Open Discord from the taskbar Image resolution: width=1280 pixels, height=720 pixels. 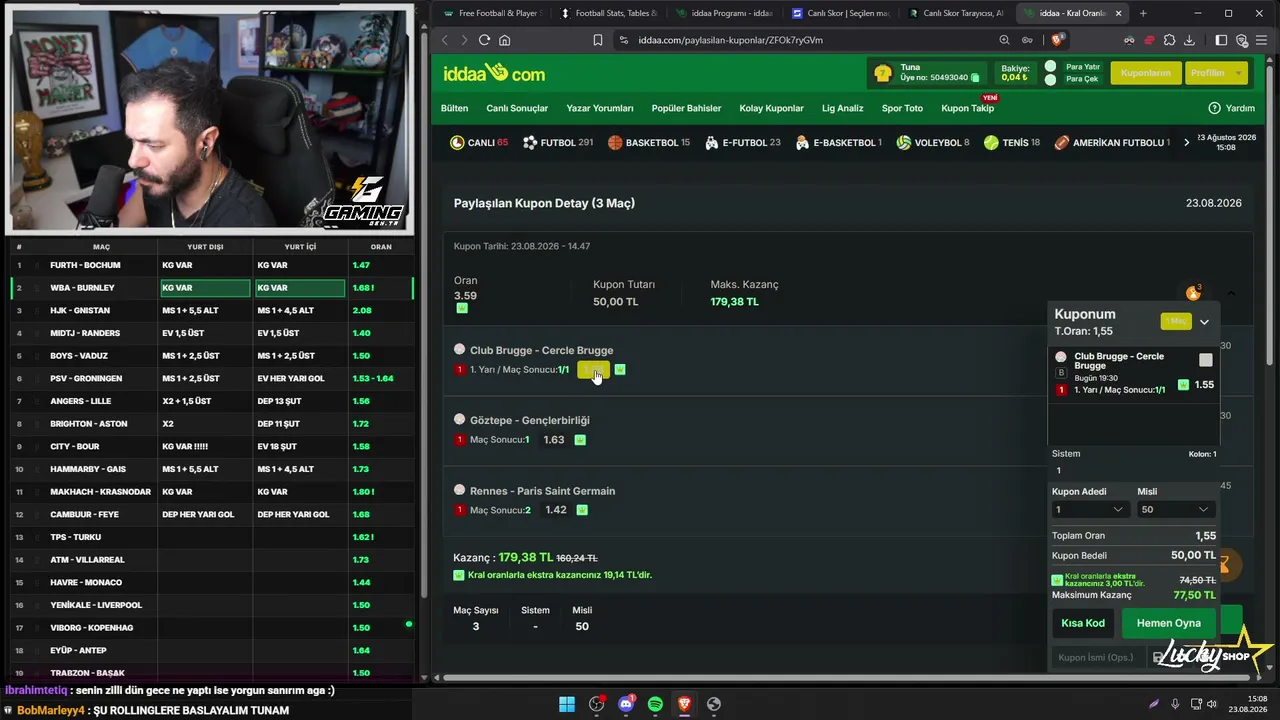click(626, 704)
